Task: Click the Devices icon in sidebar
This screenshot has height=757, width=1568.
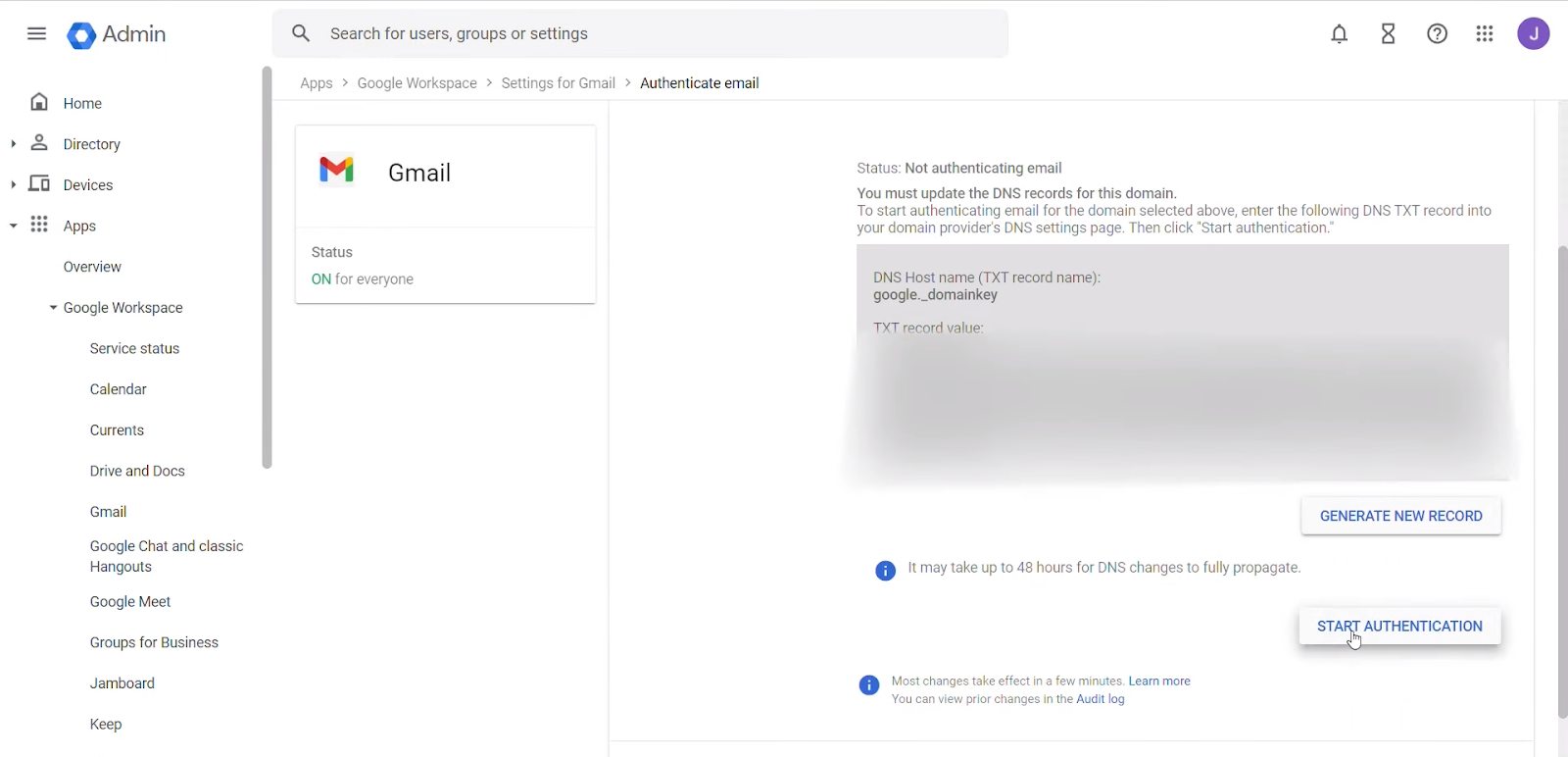Action: (39, 184)
